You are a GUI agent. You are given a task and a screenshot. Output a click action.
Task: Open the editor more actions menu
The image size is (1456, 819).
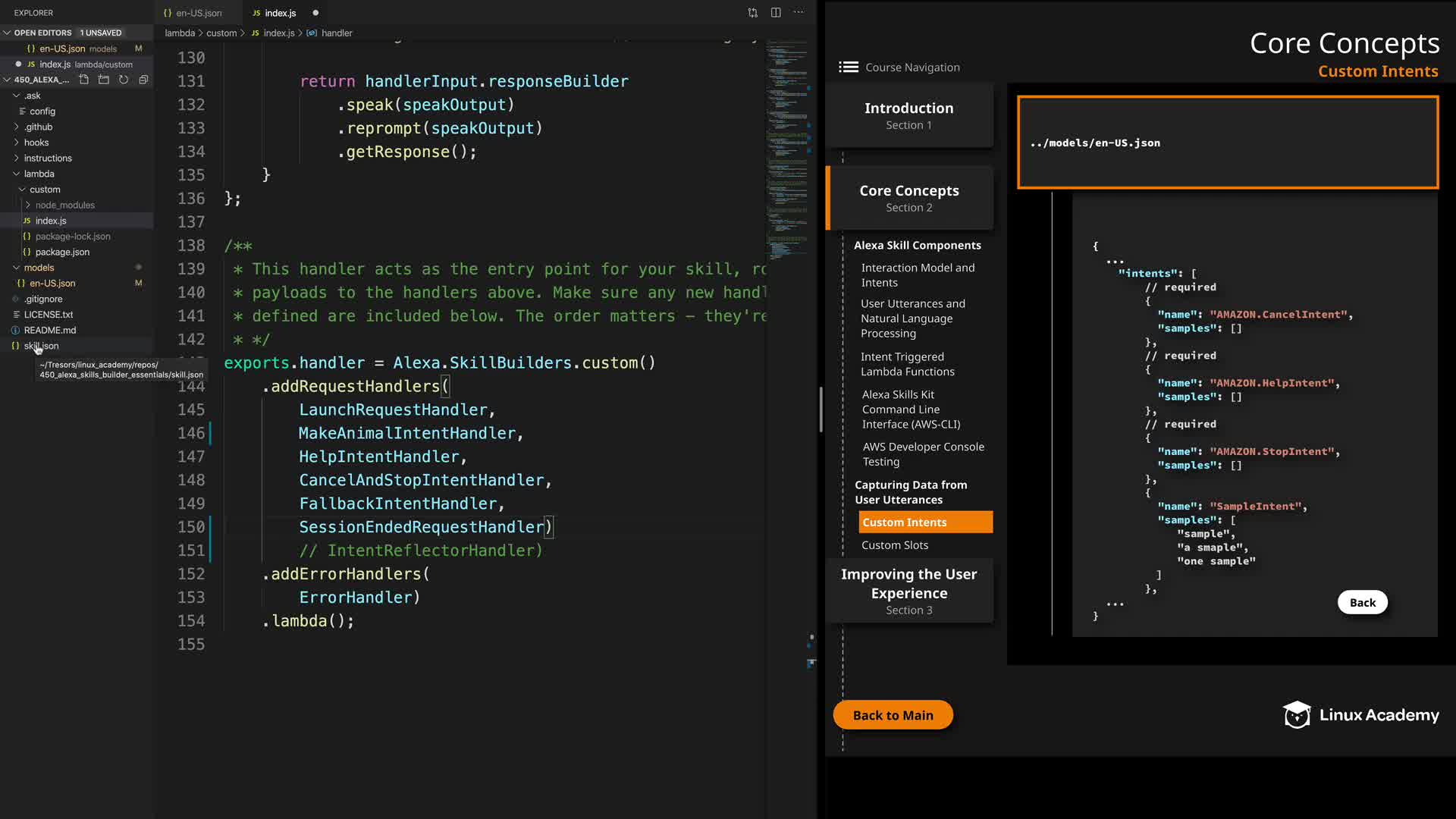(x=799, y=13)
